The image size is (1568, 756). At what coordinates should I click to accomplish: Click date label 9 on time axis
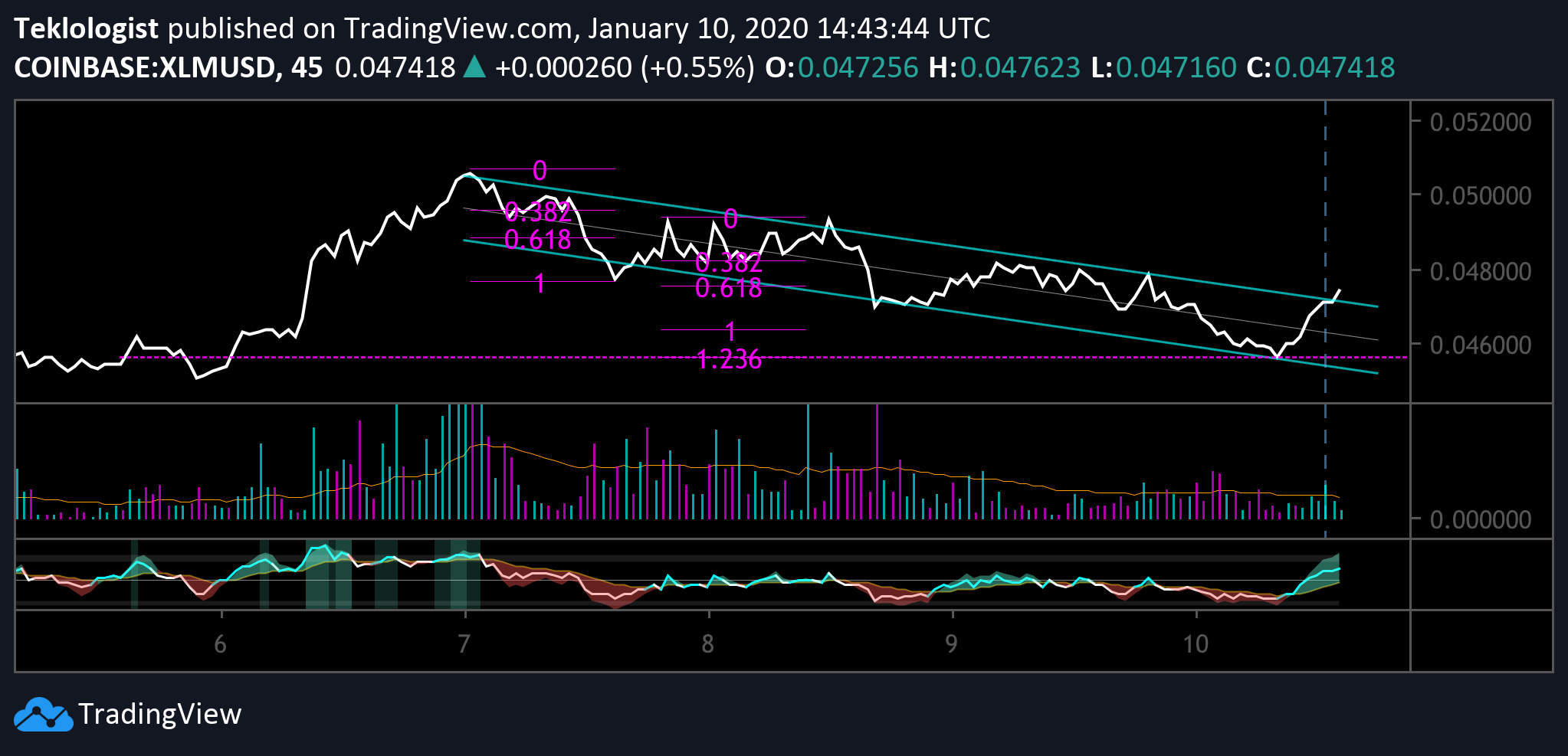(x=951, y=644)
